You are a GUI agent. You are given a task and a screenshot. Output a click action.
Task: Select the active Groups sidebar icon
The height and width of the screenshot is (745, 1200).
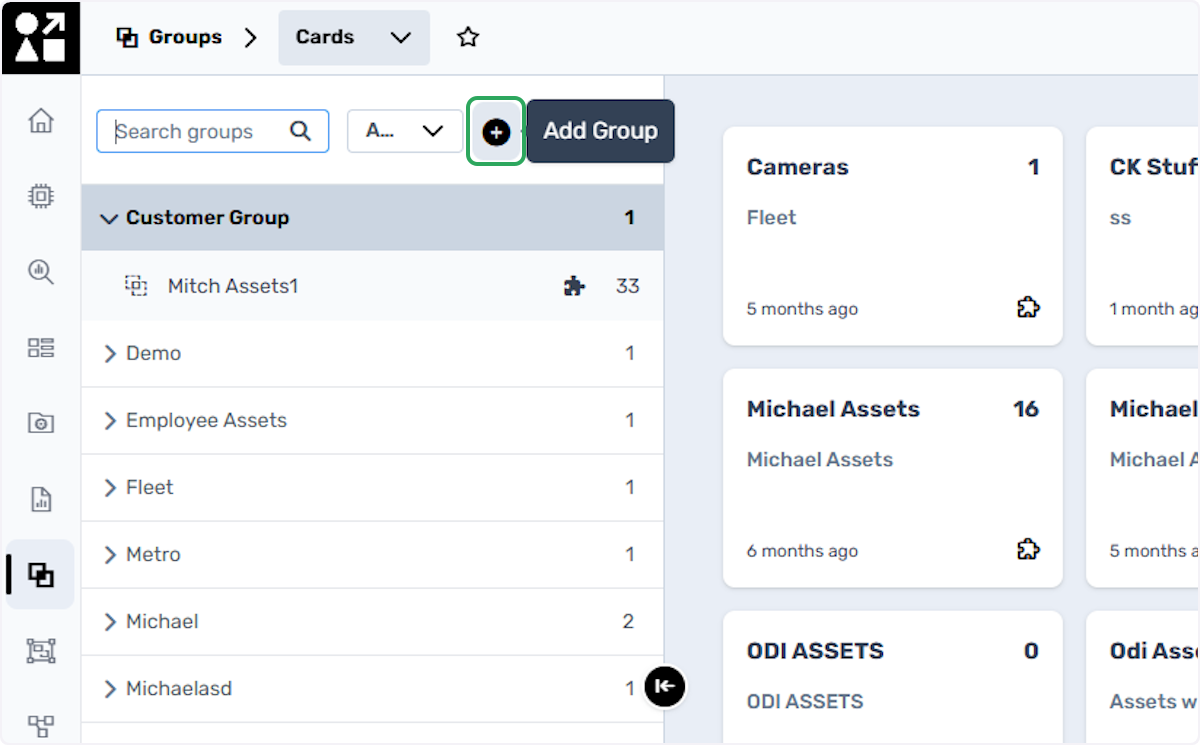41,575
